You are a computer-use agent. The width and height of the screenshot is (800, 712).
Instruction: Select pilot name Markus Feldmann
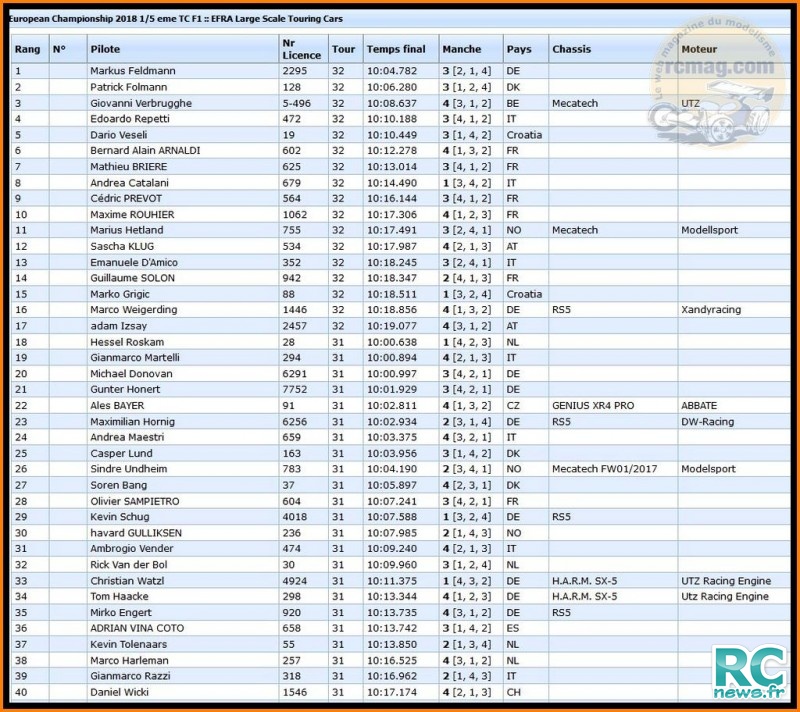(133, 71)
